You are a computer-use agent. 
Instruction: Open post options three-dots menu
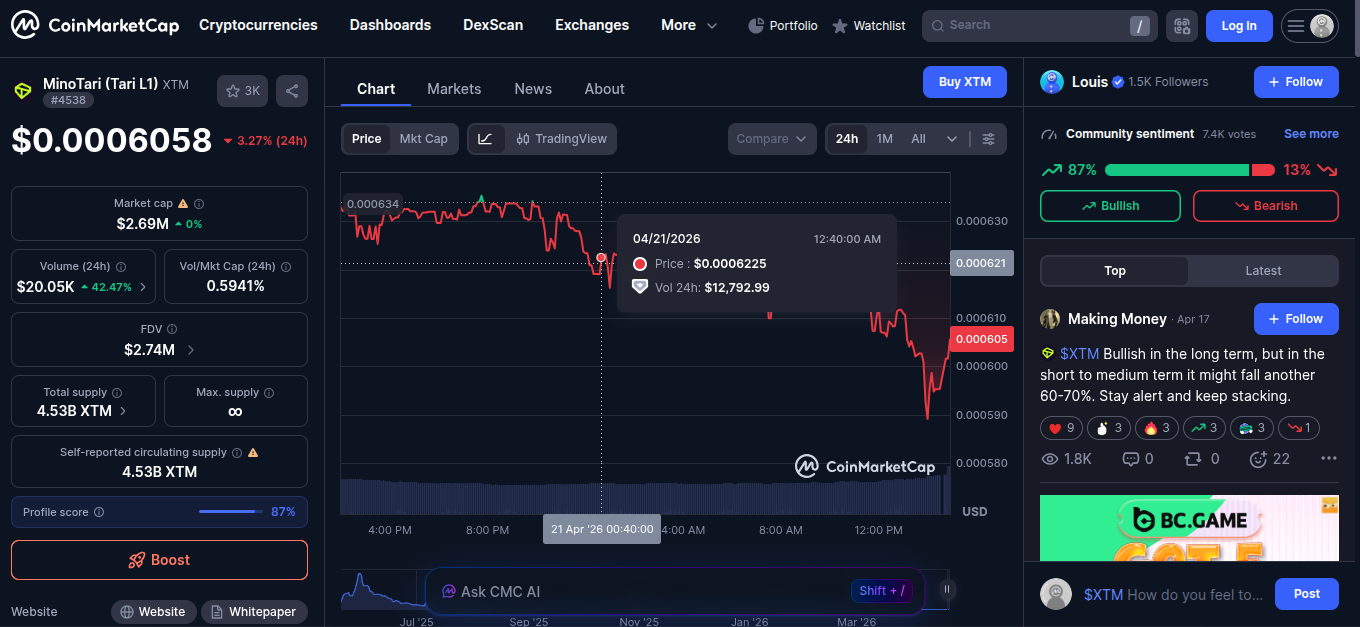click(1328, 459)
